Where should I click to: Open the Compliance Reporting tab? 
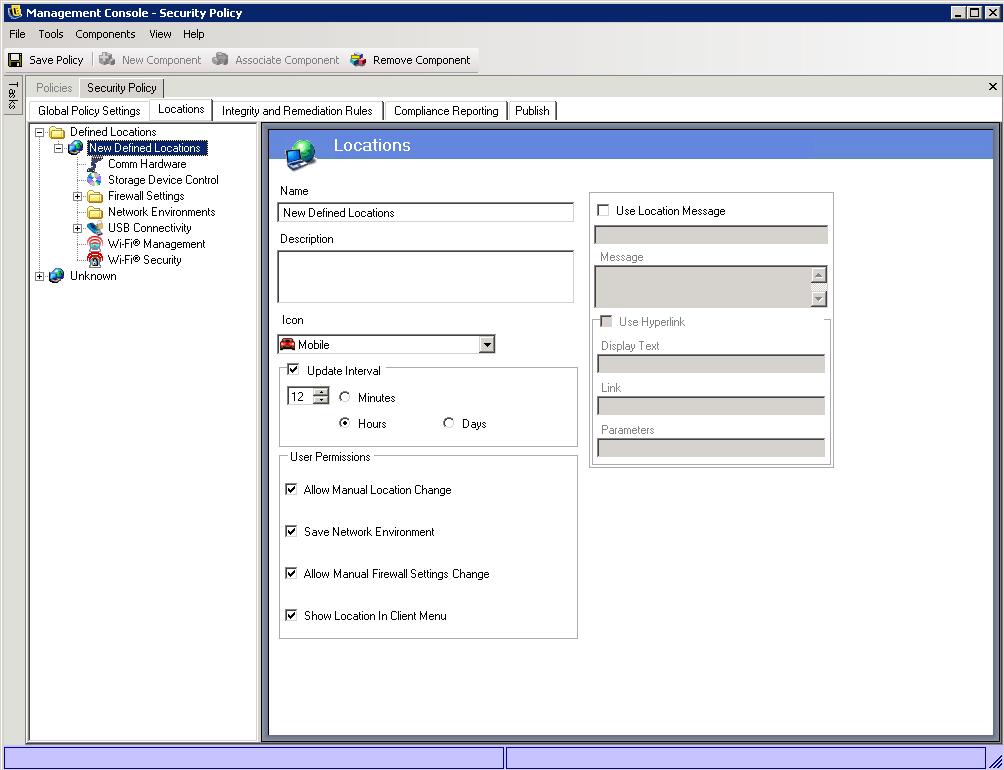[446, 111]
